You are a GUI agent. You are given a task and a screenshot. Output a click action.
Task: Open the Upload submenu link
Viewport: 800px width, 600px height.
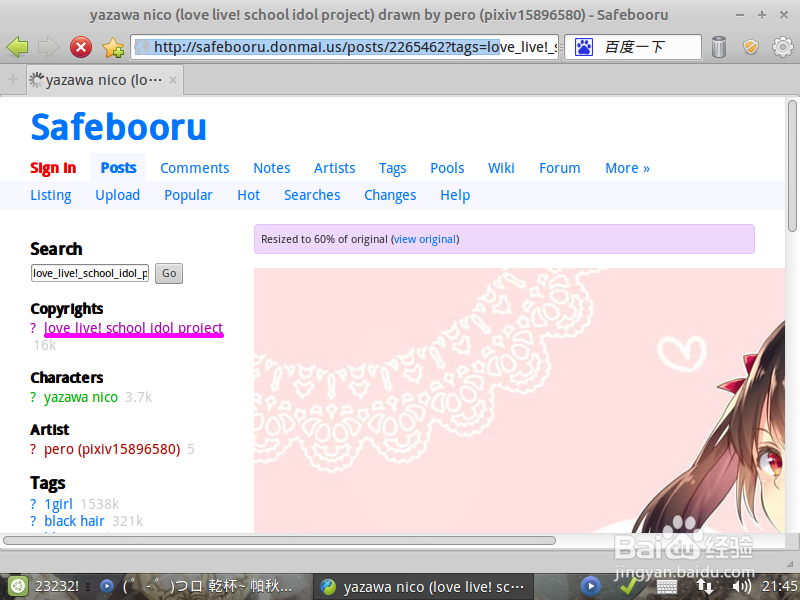117,195
